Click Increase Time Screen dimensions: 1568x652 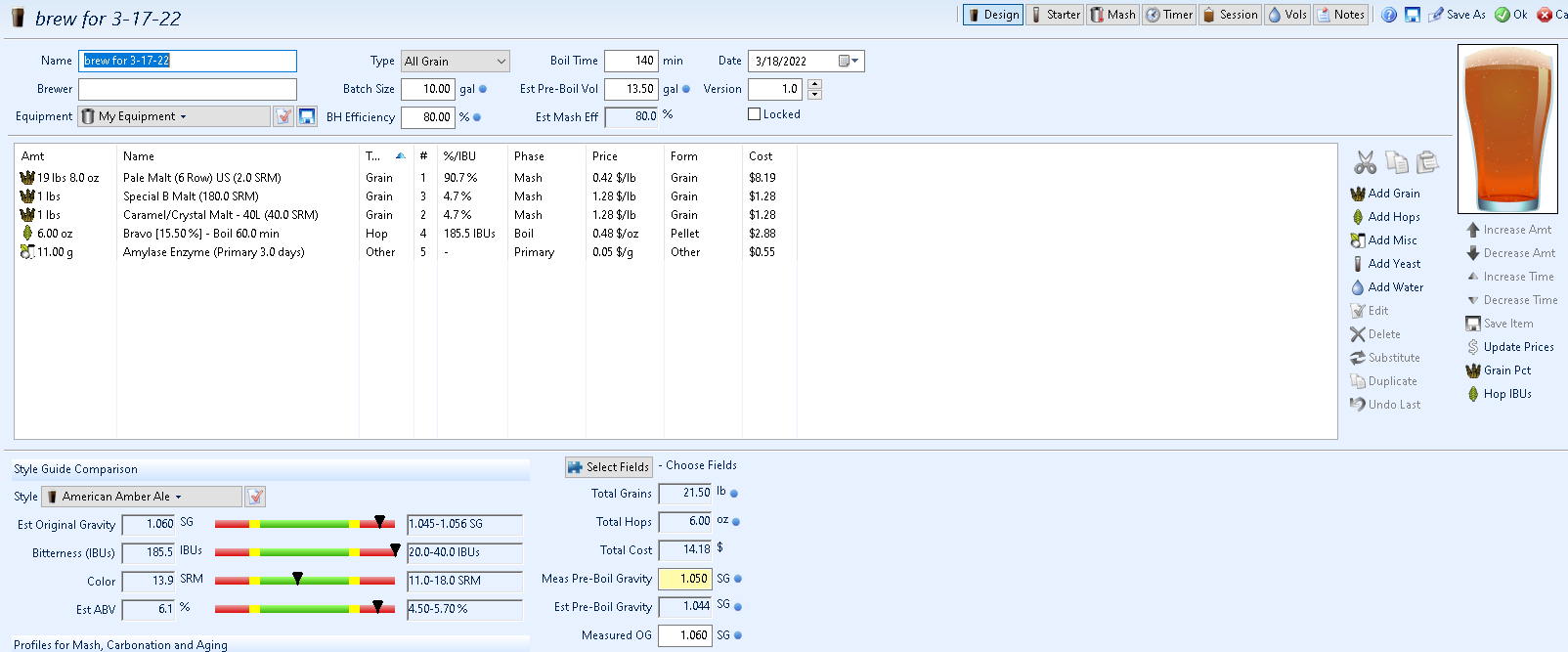[x=1510, y=277]
